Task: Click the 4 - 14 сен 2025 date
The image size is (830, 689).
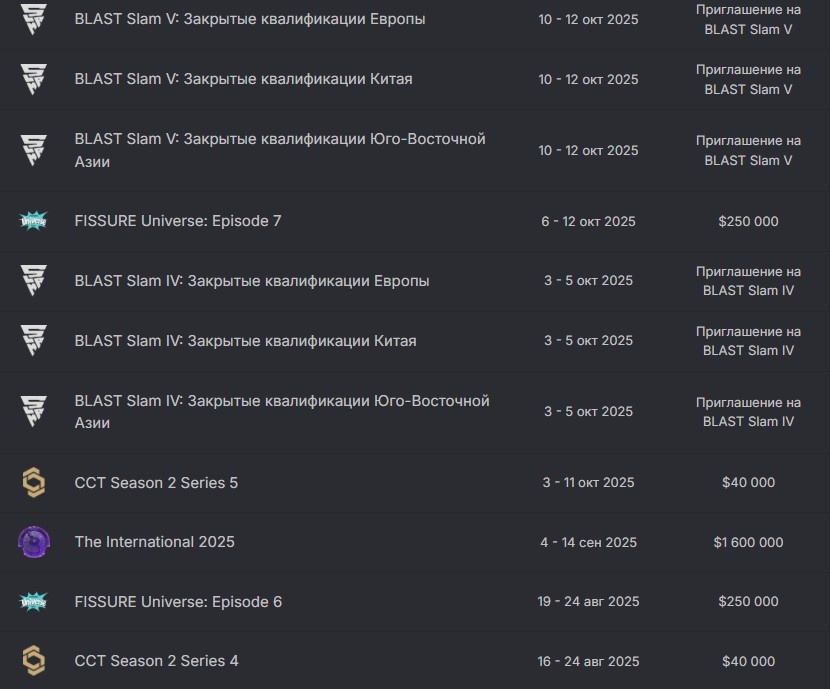Action: click(588, 542)
